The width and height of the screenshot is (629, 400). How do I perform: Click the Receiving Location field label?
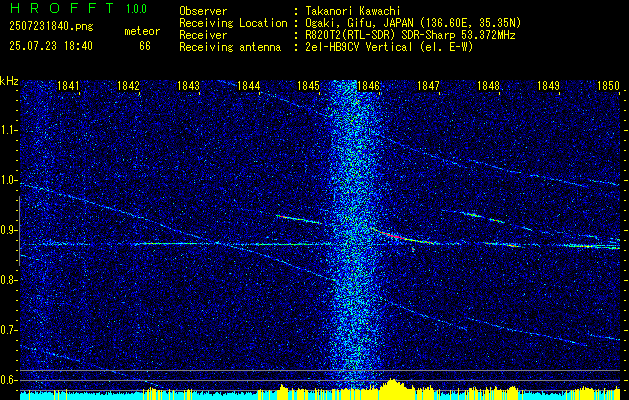coord(233,23)
